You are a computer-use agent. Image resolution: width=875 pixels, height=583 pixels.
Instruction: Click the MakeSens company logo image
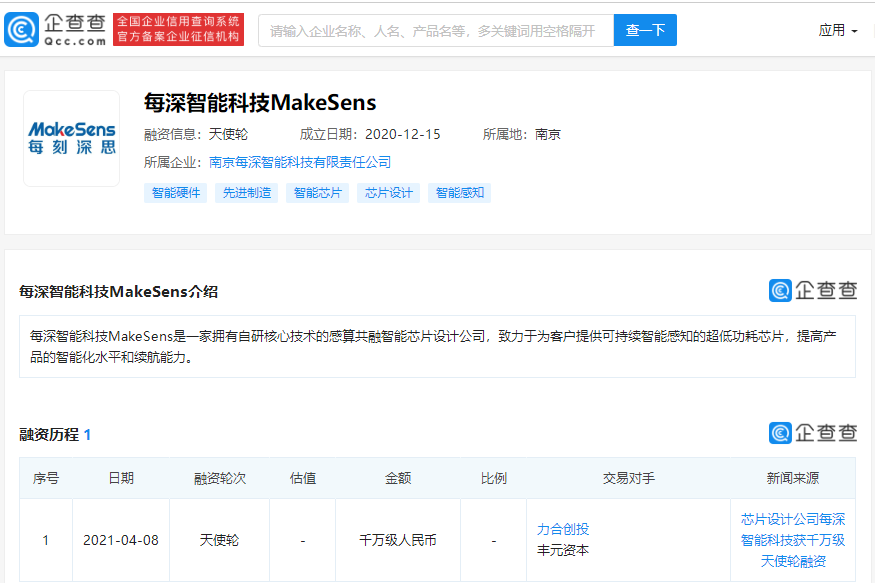[x=71, y=137]
